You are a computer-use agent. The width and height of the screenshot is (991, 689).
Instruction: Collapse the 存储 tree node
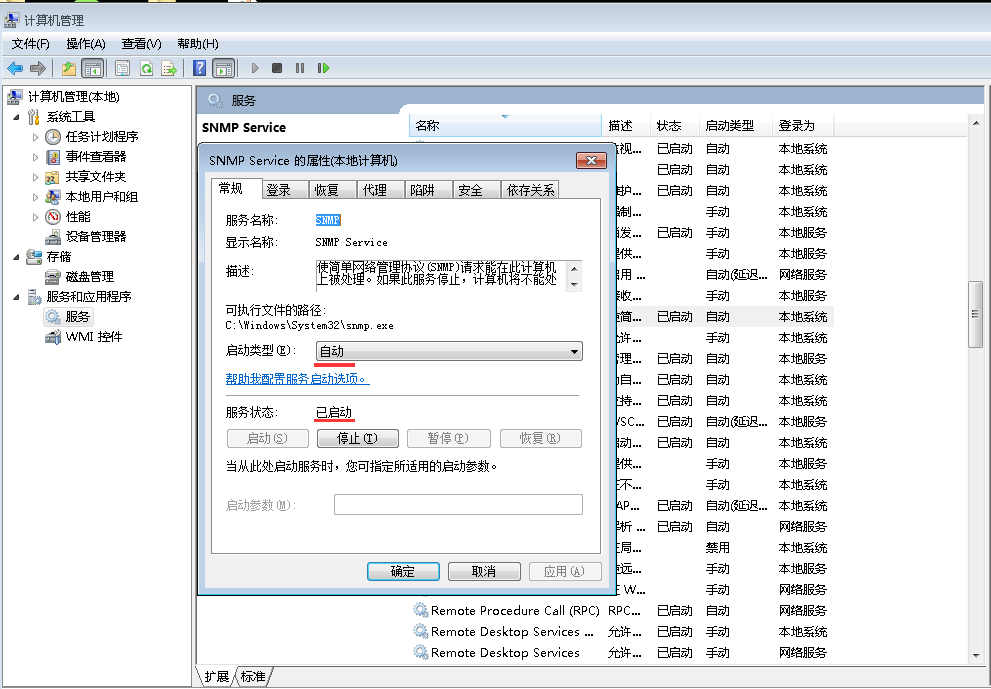click(x=16, y=257)
